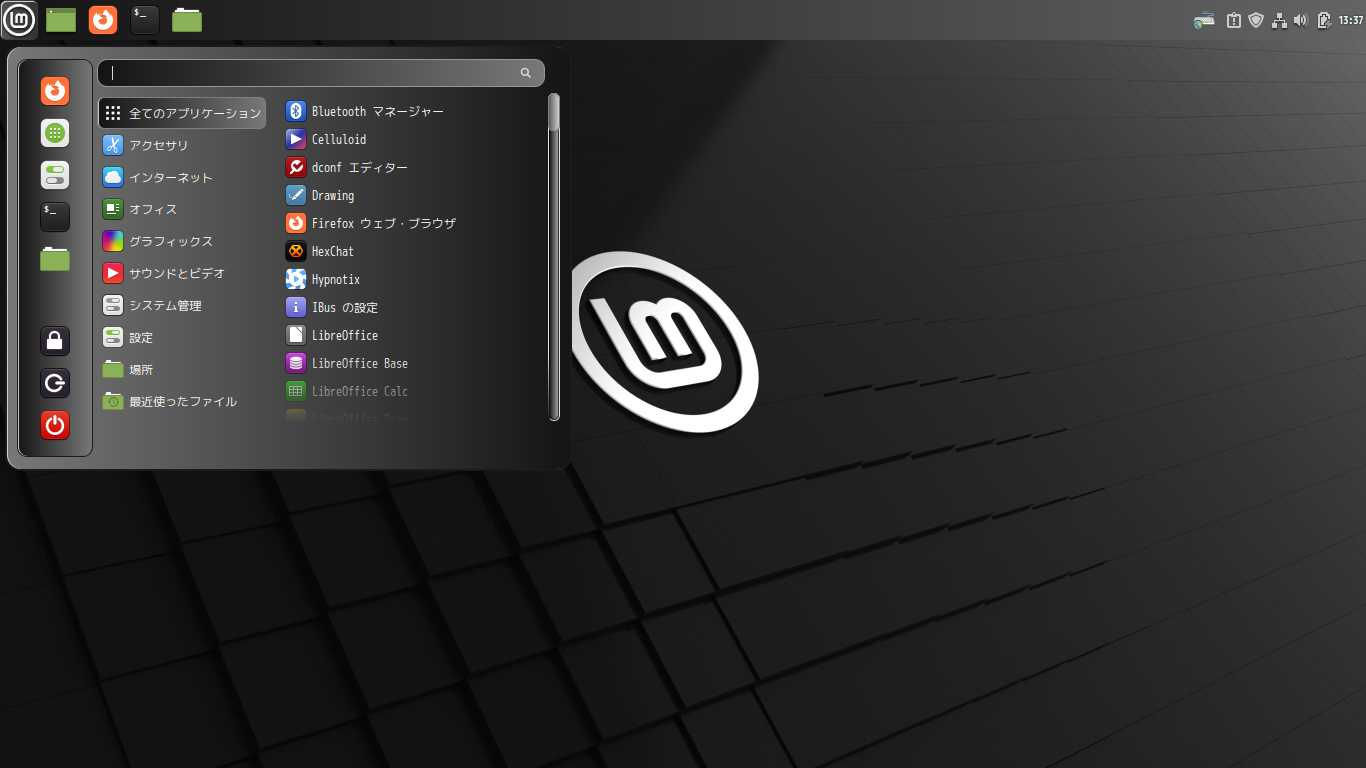This screenshot has height=768, width=1366.
Task: Open the Files folder launcher in the panel
Action: [x=187, y=19]
